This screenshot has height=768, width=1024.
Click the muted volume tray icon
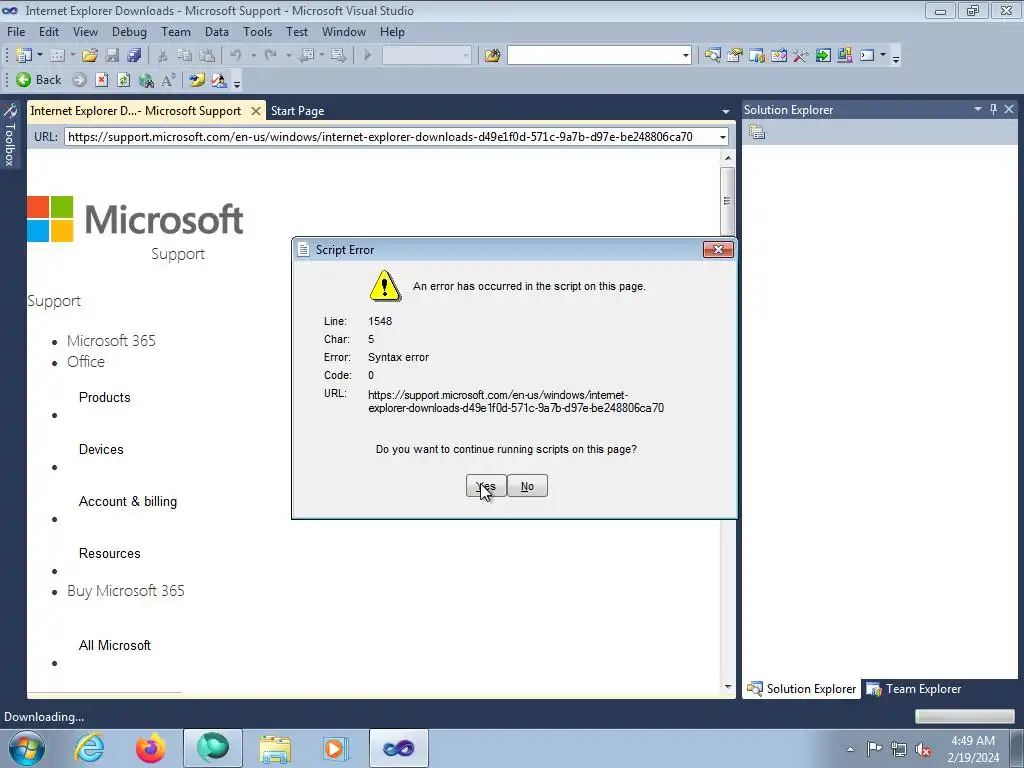[x=923, y=749]
